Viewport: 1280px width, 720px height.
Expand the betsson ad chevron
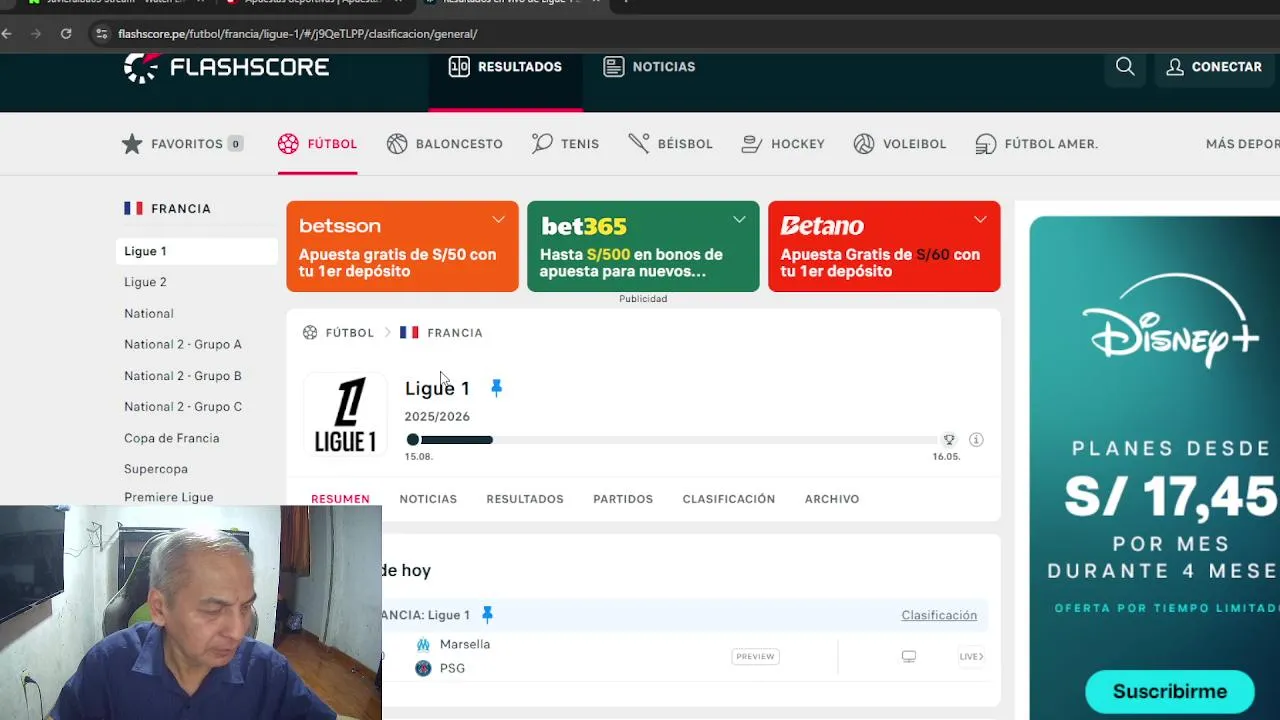498,220
